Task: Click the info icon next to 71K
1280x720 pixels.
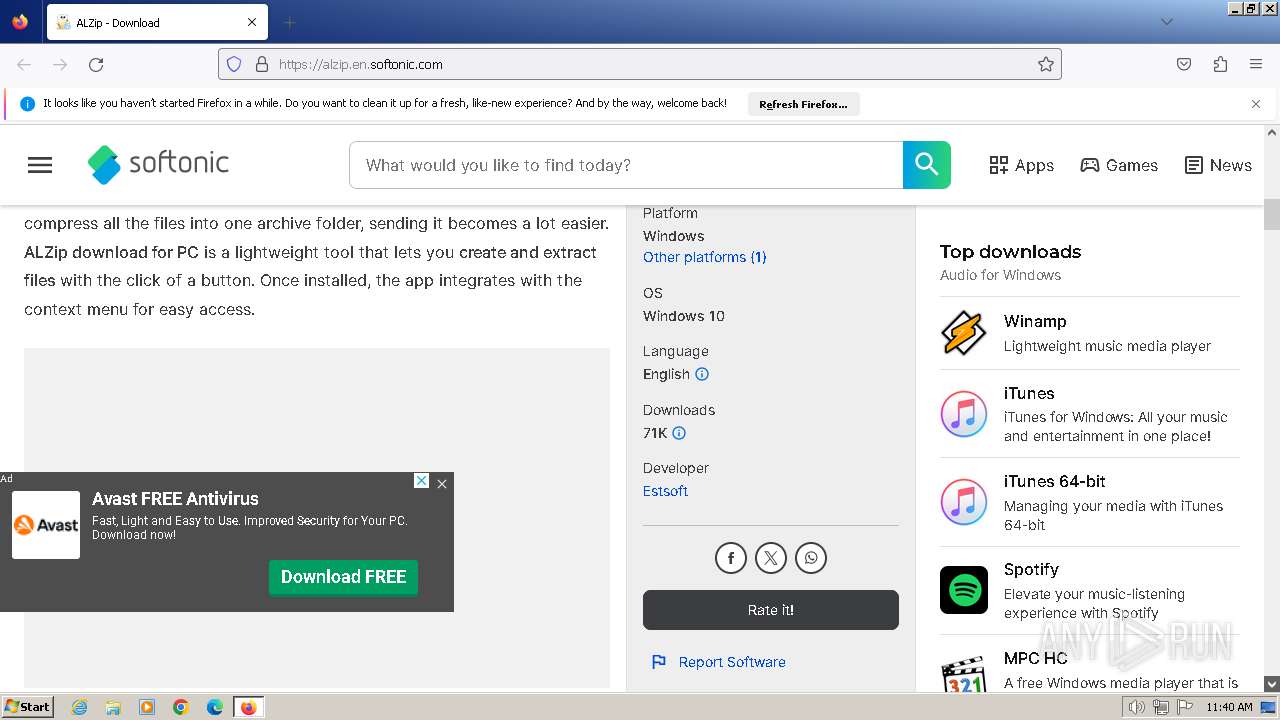Action: pyautogui.click(x=679, y=433)
